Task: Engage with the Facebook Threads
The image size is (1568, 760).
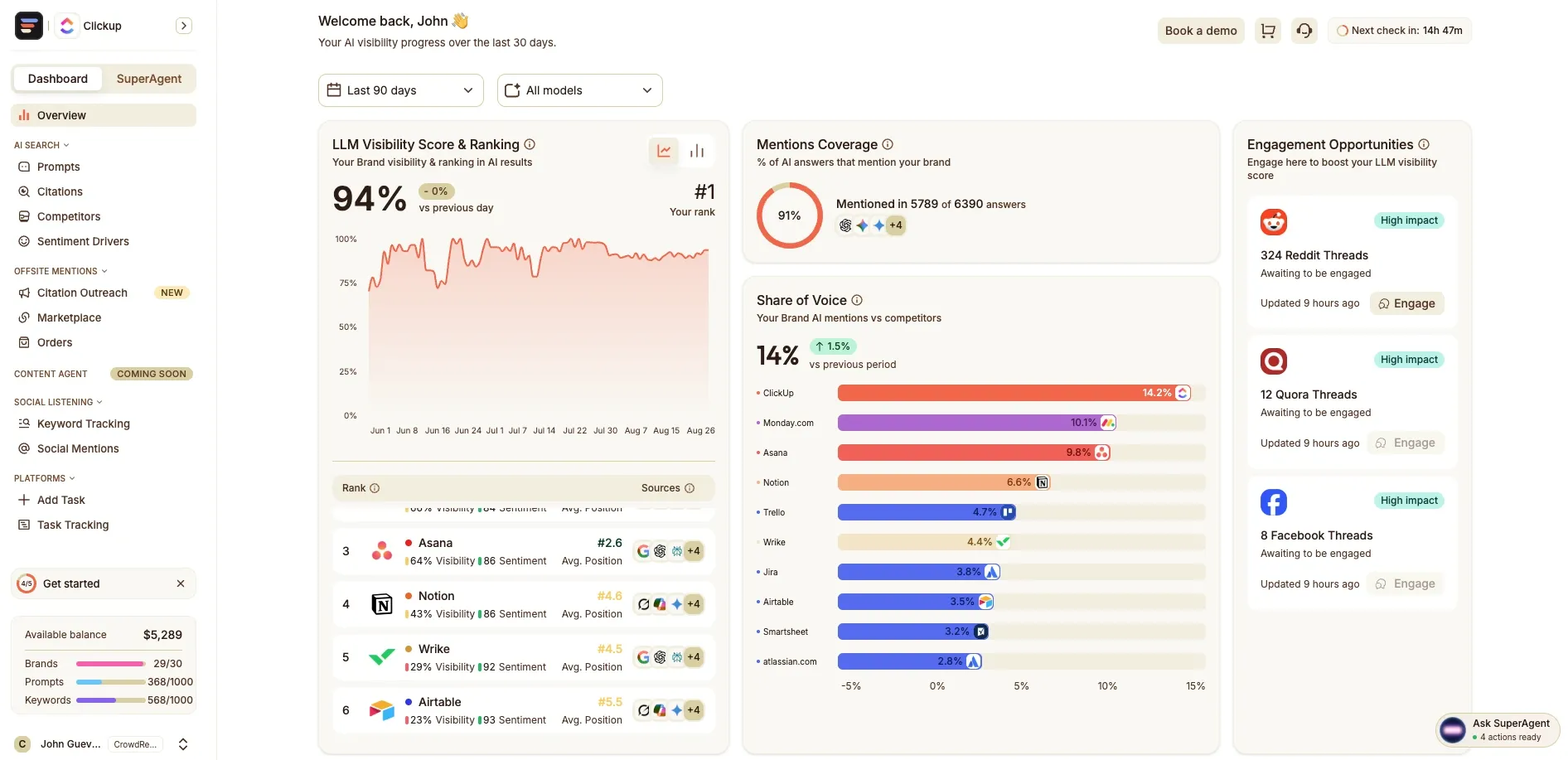Action: pos(1407,583)
